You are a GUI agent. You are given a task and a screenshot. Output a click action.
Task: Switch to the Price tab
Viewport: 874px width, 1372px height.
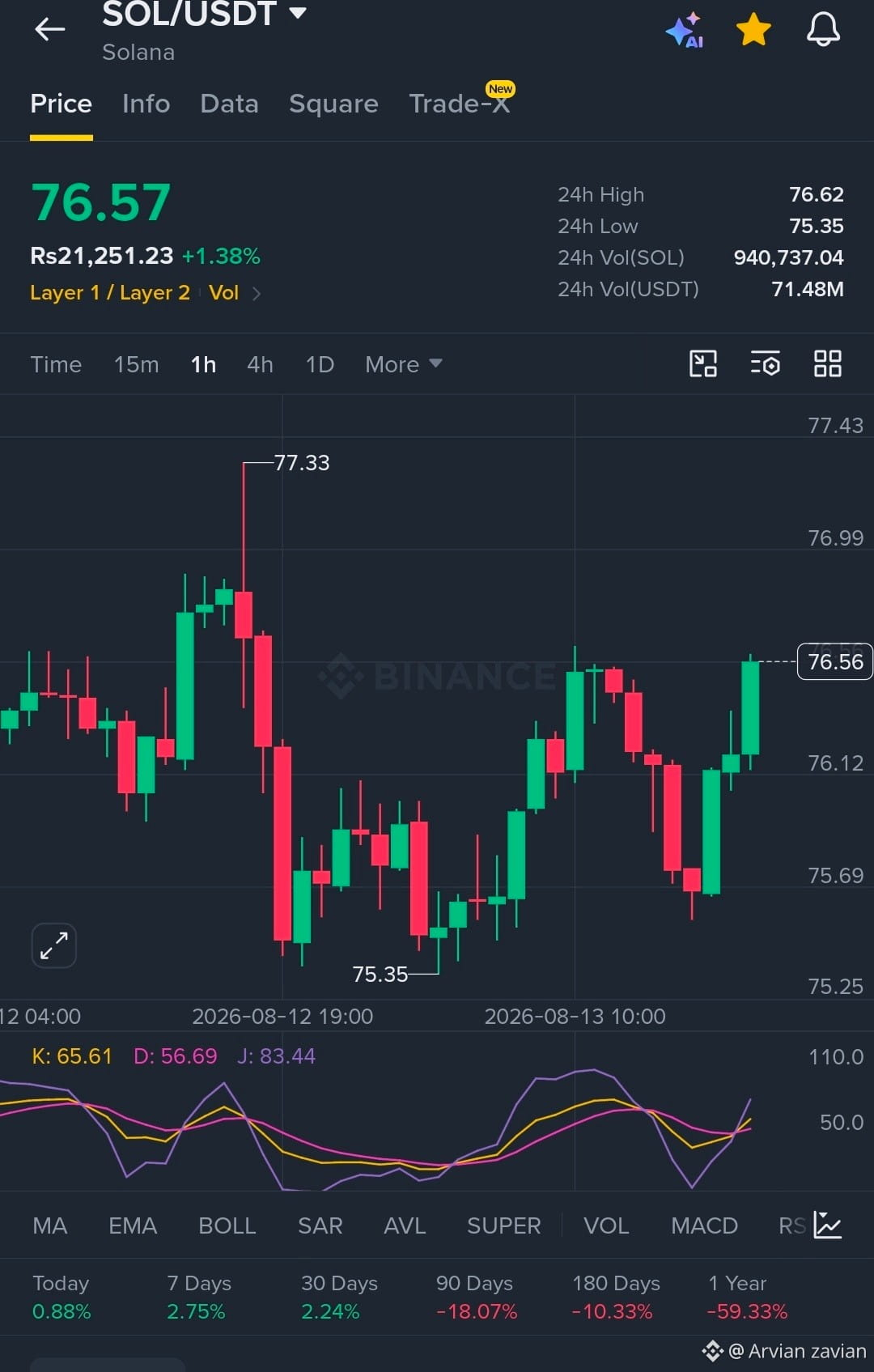61,104
